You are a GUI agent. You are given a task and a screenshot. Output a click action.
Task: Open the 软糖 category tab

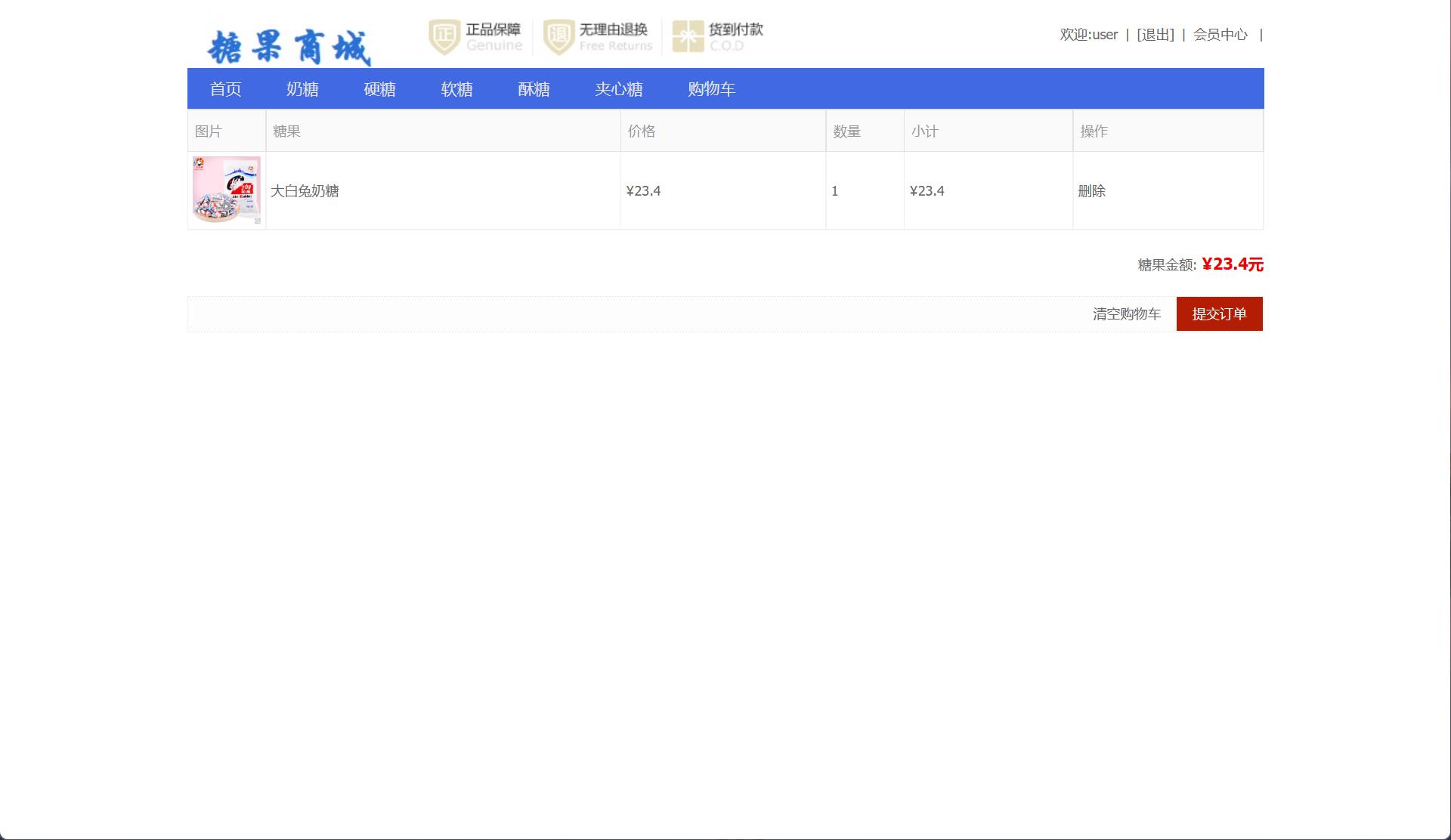click(456, 89)
